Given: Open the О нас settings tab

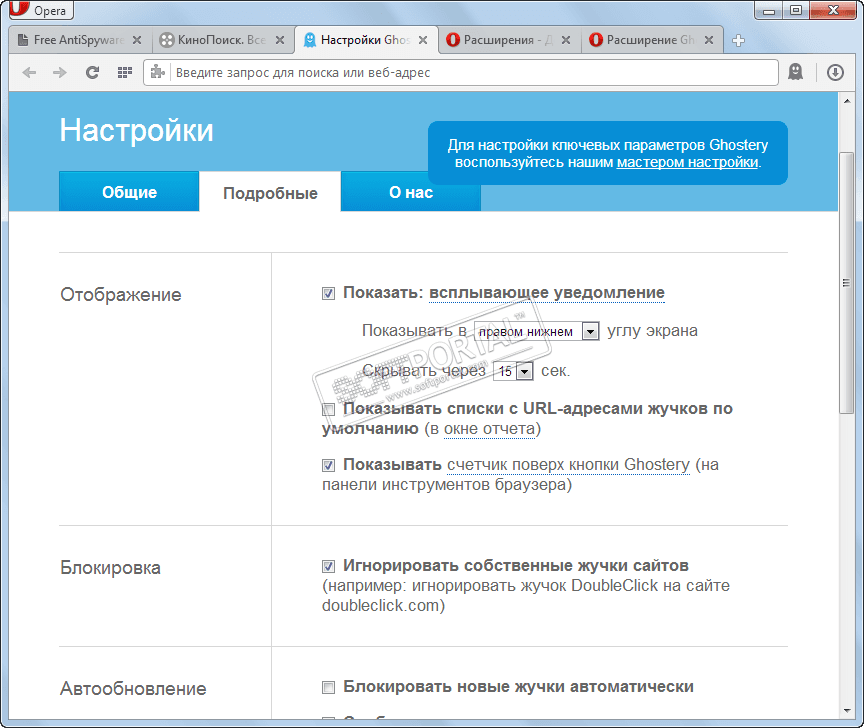Looking at the screenshot, I should (x=411, y=191).
